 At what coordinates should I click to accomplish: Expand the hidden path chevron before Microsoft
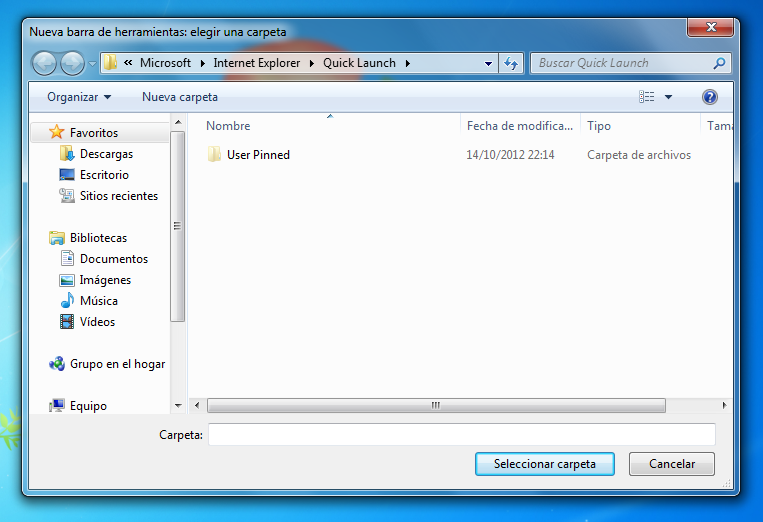(x=128, y=63)
